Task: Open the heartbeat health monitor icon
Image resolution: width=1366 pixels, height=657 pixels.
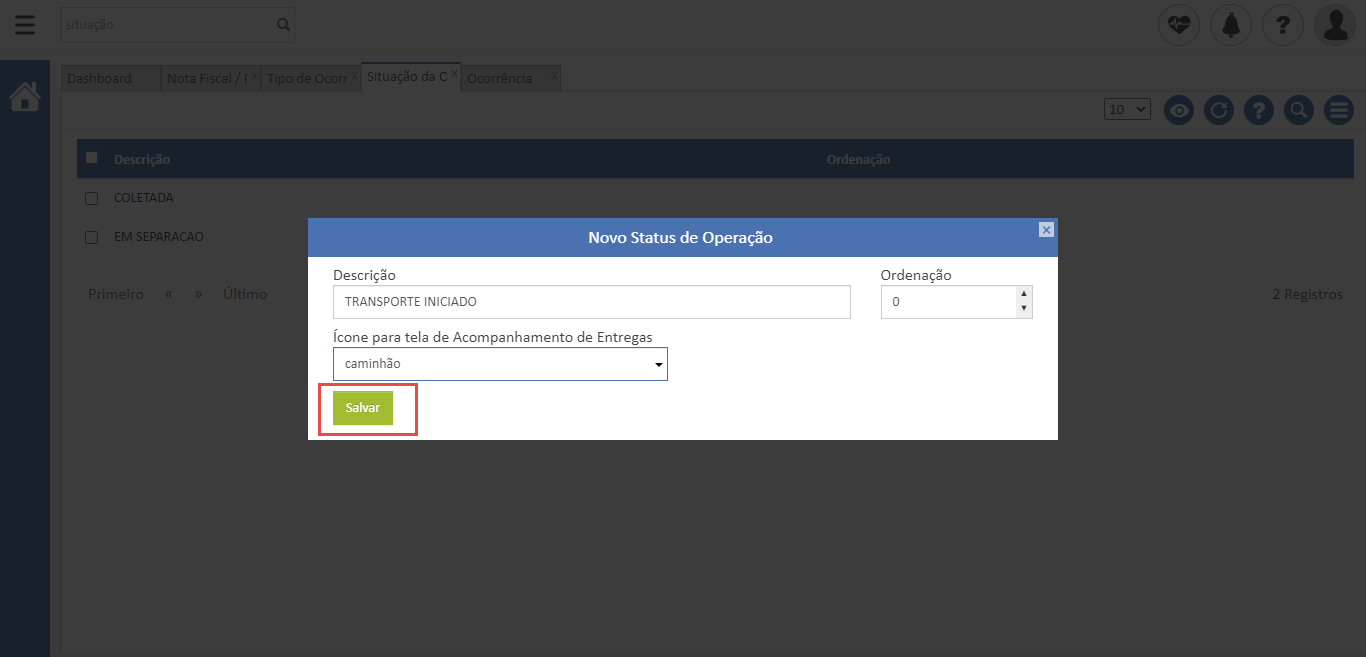Action: pyautogui.click(x=1179, y=25)
